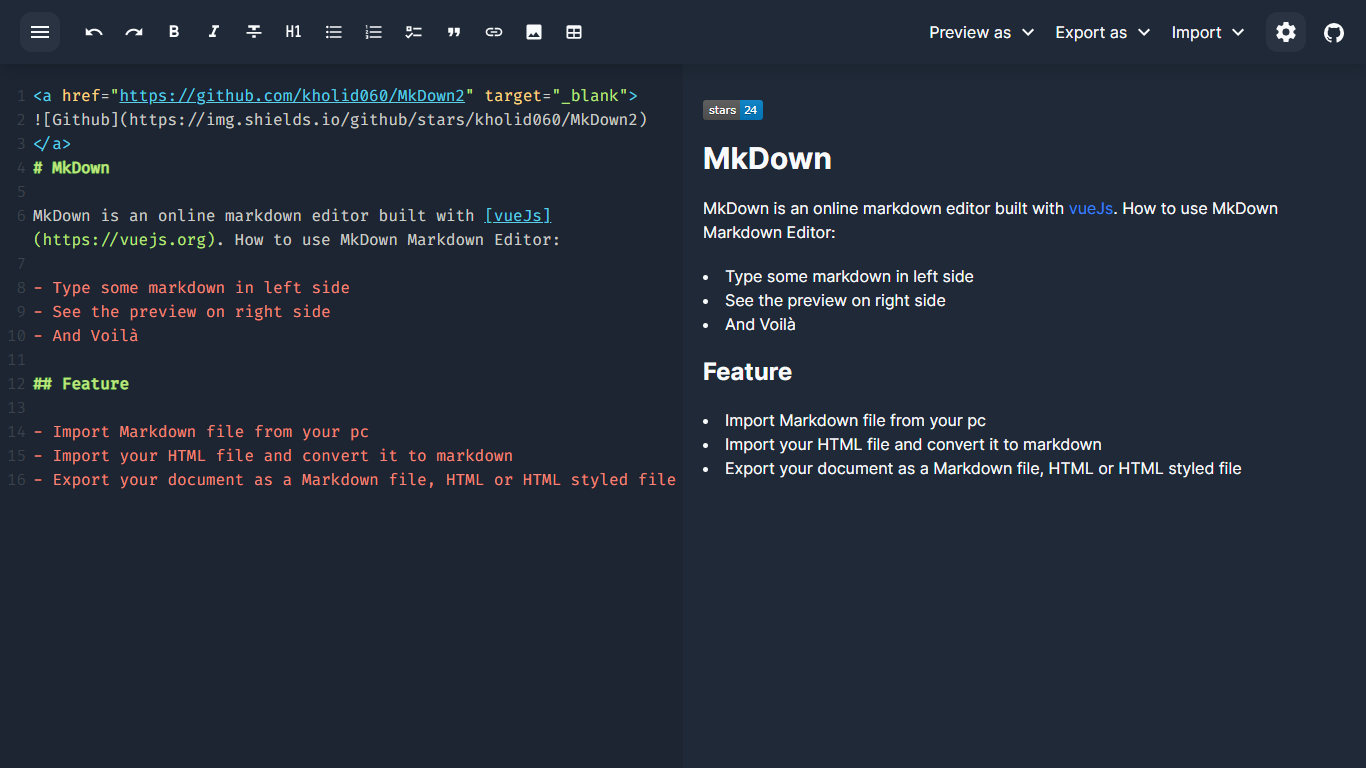
Task: Insert an image
Action: (534, 32)
